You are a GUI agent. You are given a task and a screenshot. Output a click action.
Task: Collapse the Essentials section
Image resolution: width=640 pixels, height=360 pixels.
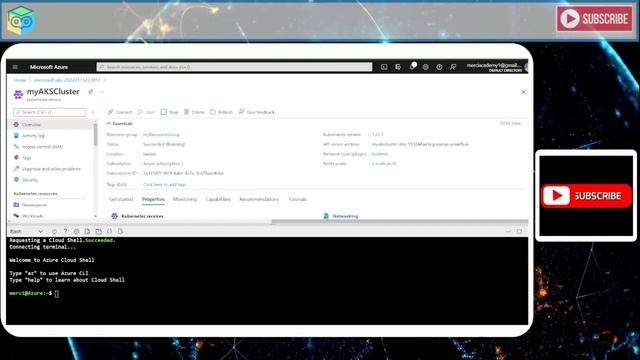tap(120, 123)
